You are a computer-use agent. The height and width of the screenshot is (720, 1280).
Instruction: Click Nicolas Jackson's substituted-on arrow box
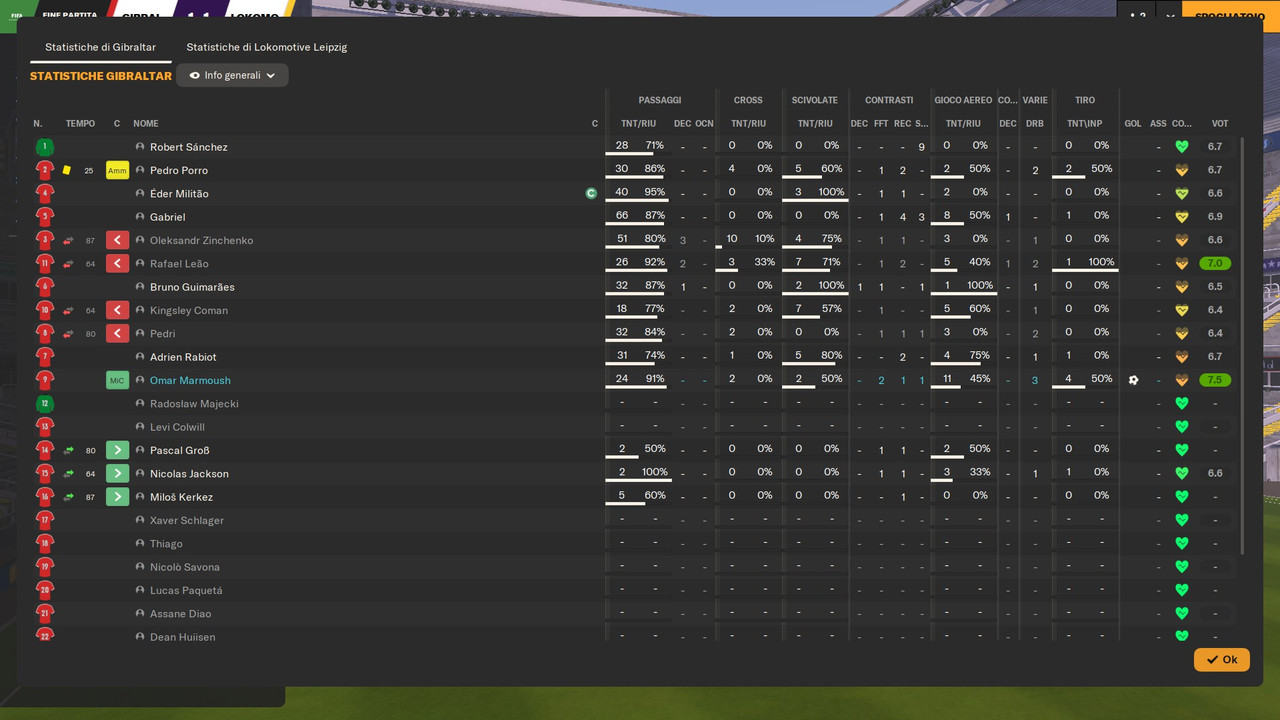tap(117, 473)
